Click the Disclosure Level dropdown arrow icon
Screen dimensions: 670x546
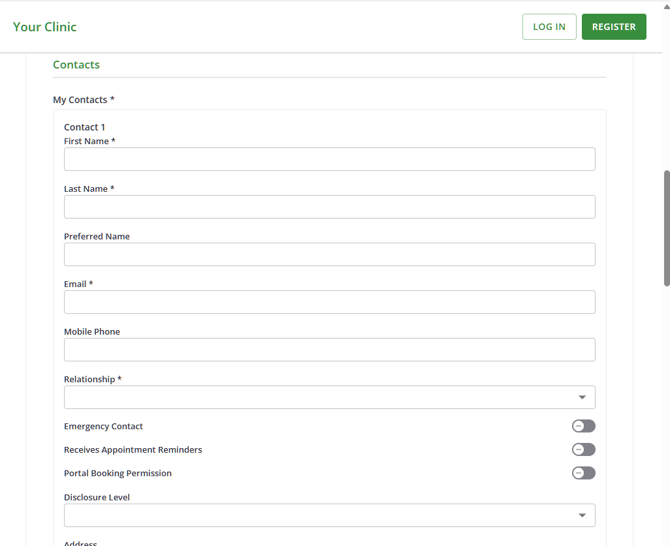[582, 516]
